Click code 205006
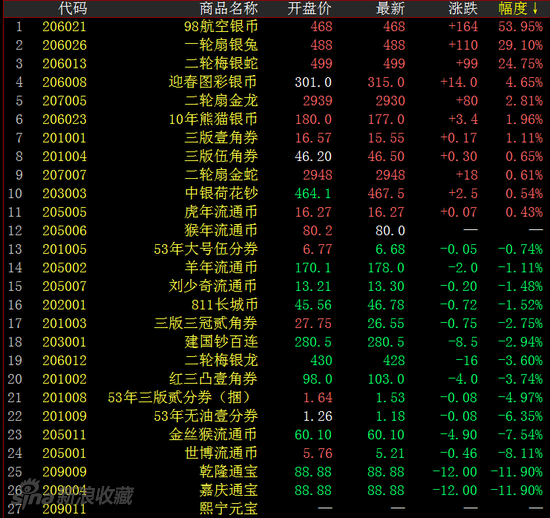This screenshot has width=550, height=518. point(65,231)
